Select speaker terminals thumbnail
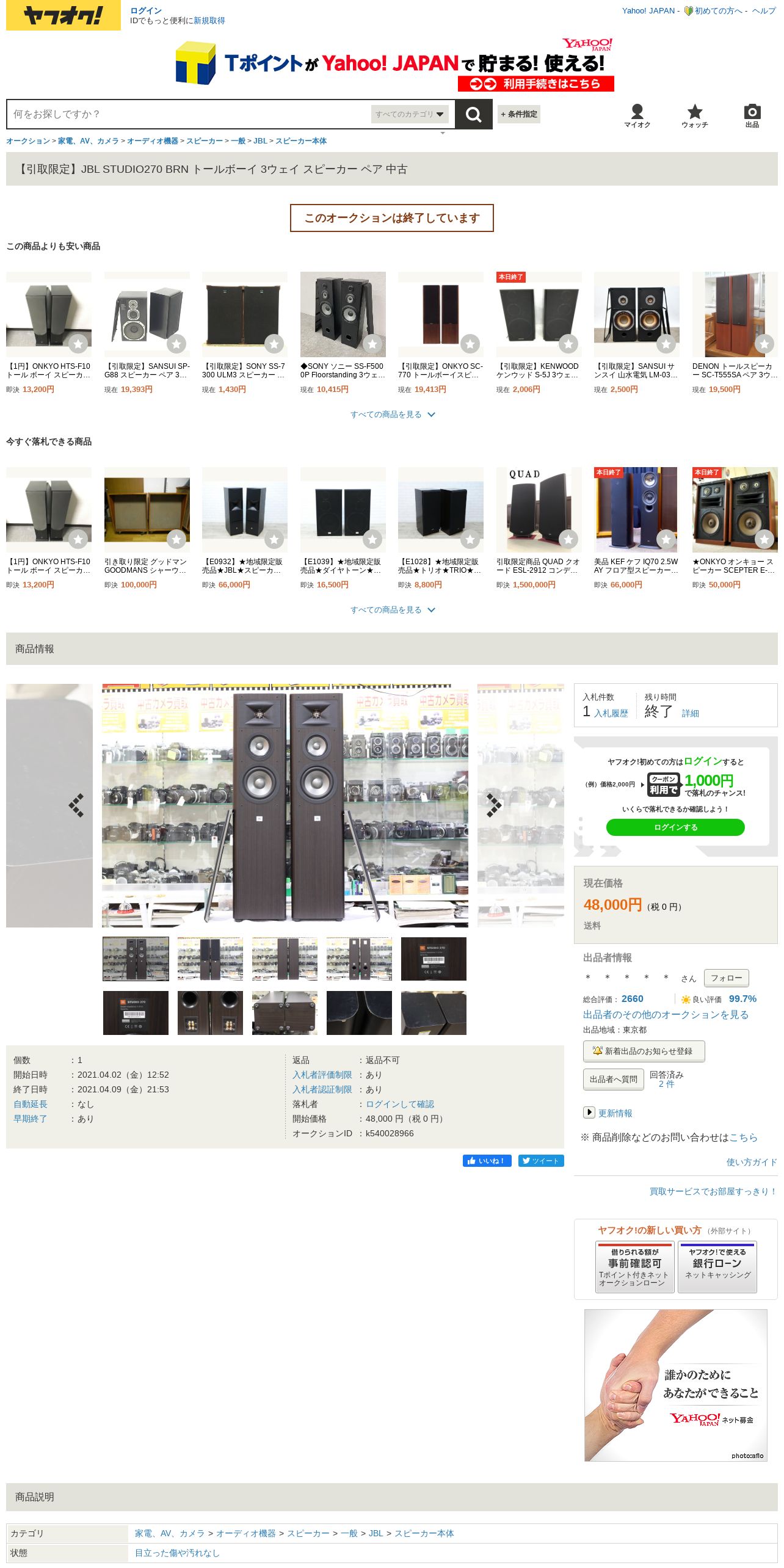Image resolution: width=784 pixels, height=1568 pixels. point(210,1013)
